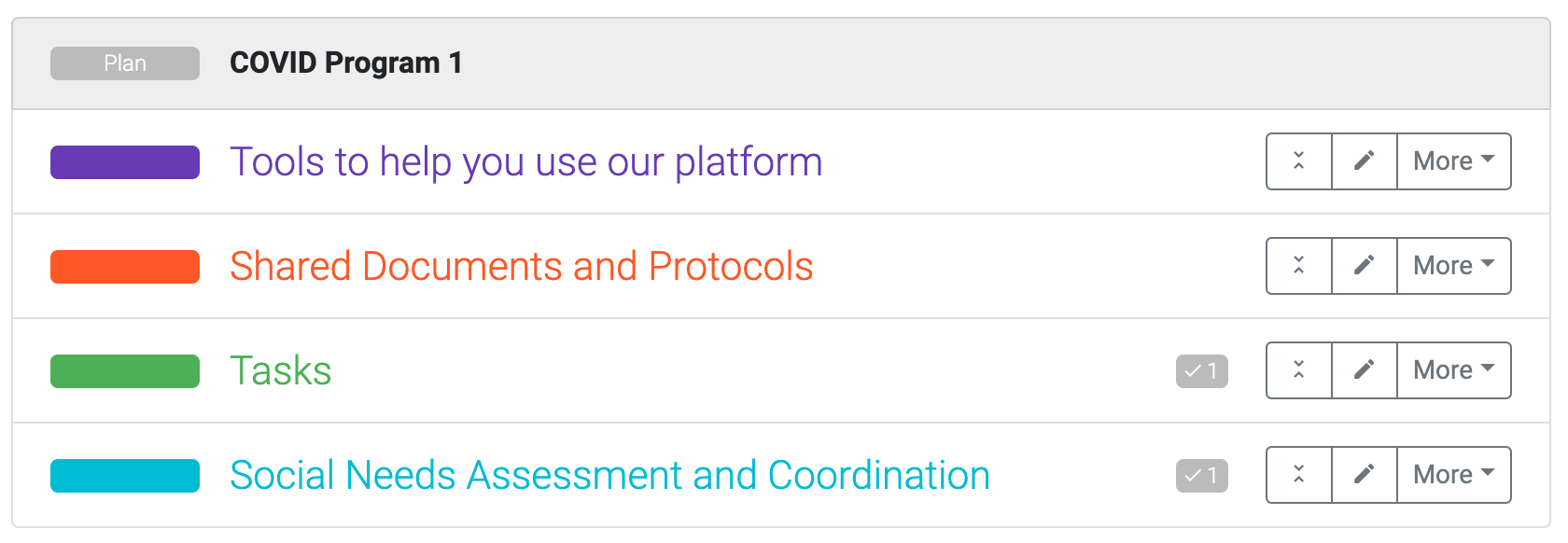The image size is (1568, 543).
Task: Collapse the Shared Documents and Protocols section
Action: tap(1298, 266)
